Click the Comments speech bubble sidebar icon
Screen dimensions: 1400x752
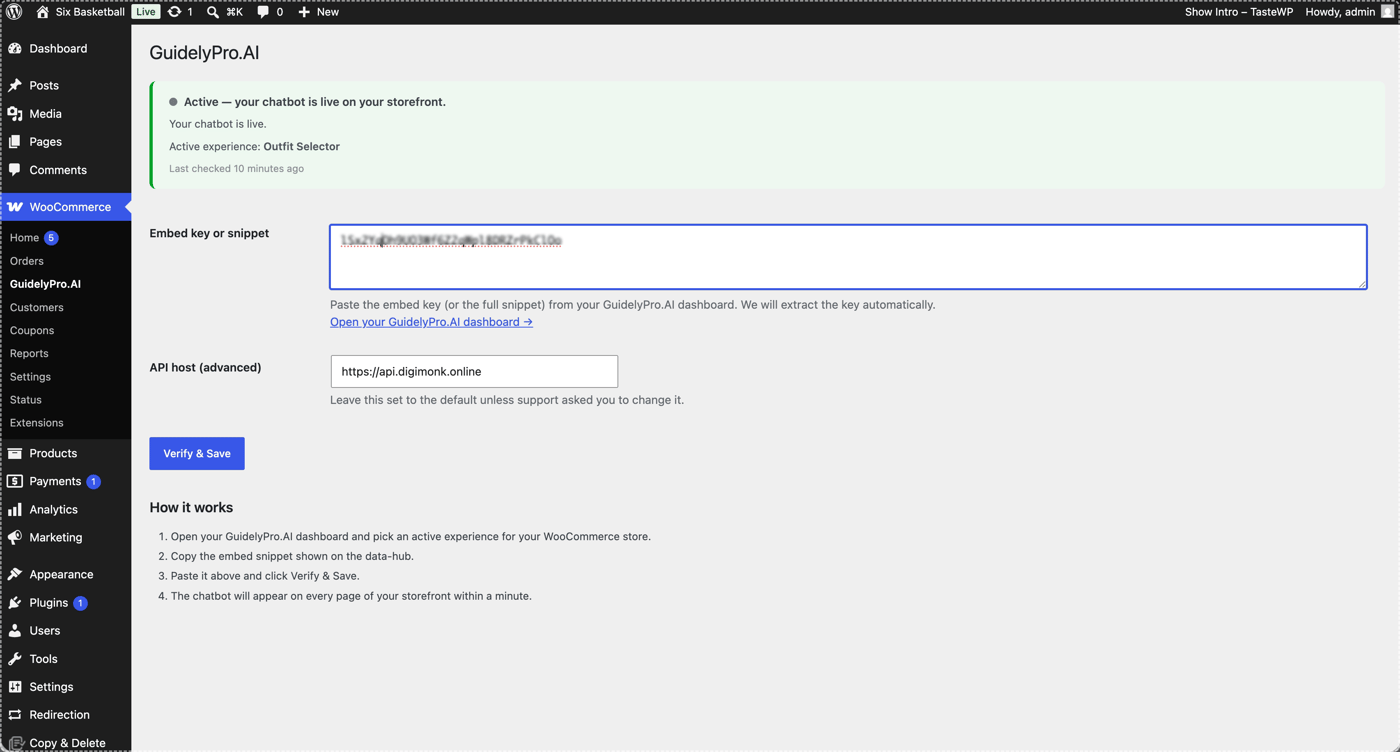click(15, 170)
